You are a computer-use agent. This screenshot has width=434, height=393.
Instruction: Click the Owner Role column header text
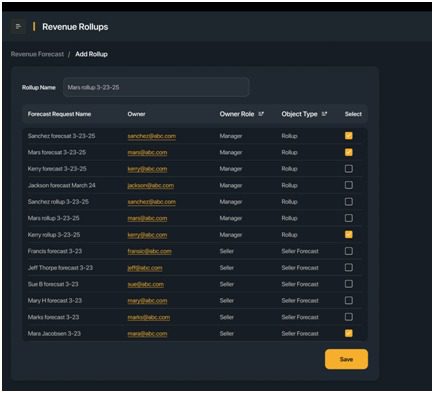[237, 114]
